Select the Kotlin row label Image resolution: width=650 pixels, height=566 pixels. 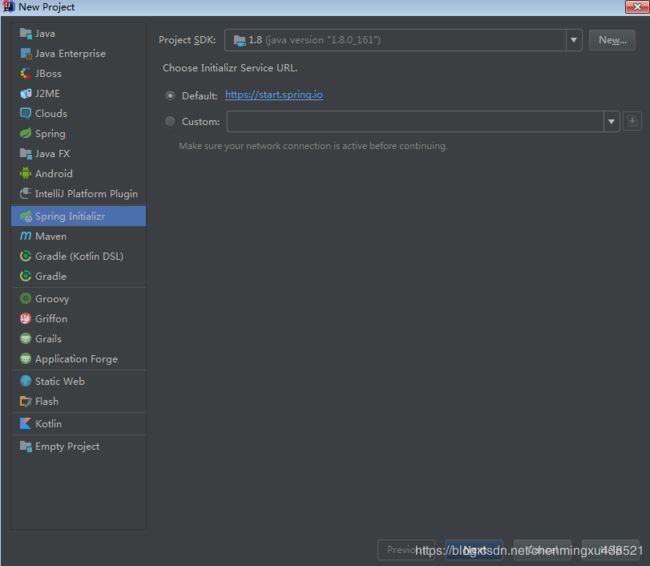[x=48, y=424]
